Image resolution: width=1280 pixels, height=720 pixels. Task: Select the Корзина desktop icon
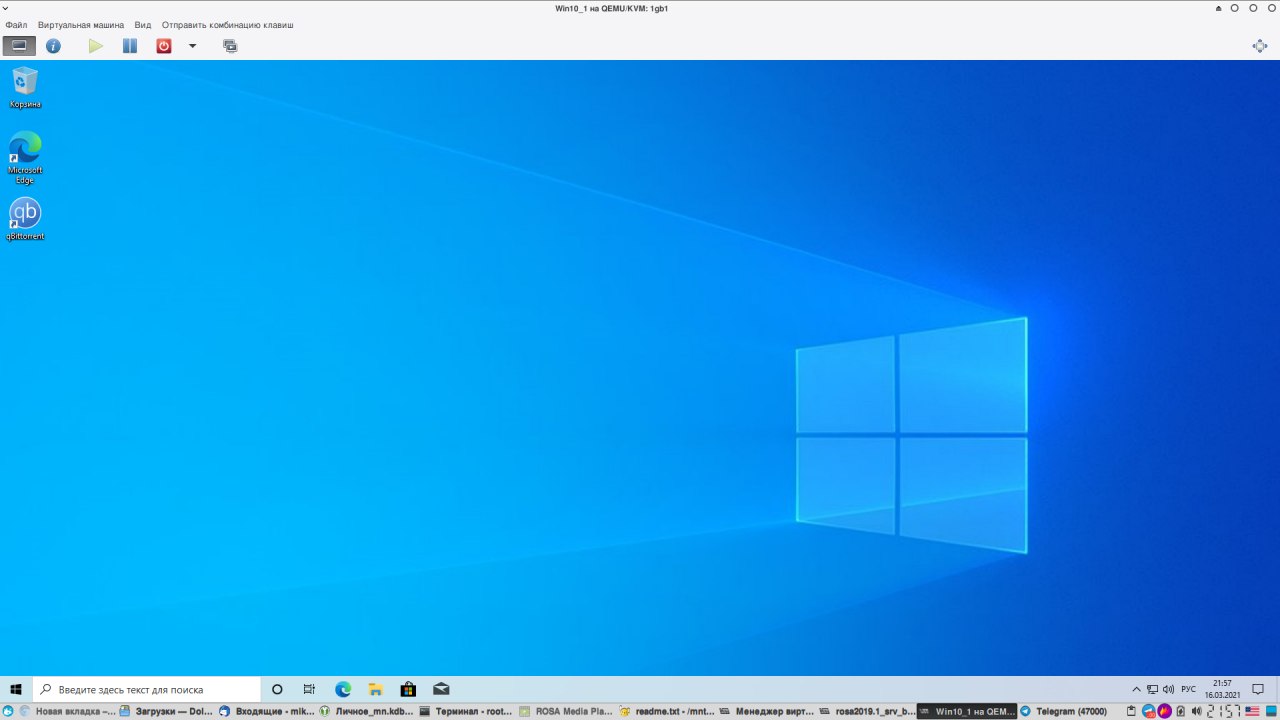(25, 87)
